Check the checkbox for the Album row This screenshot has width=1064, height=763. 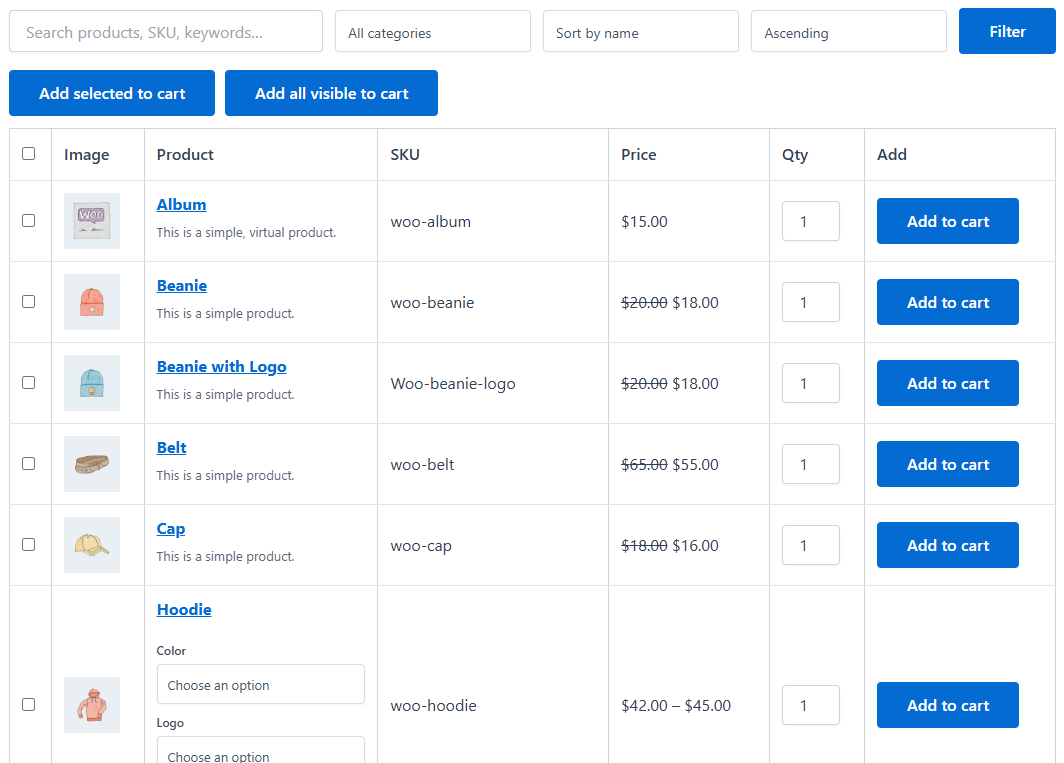[29, 221]
